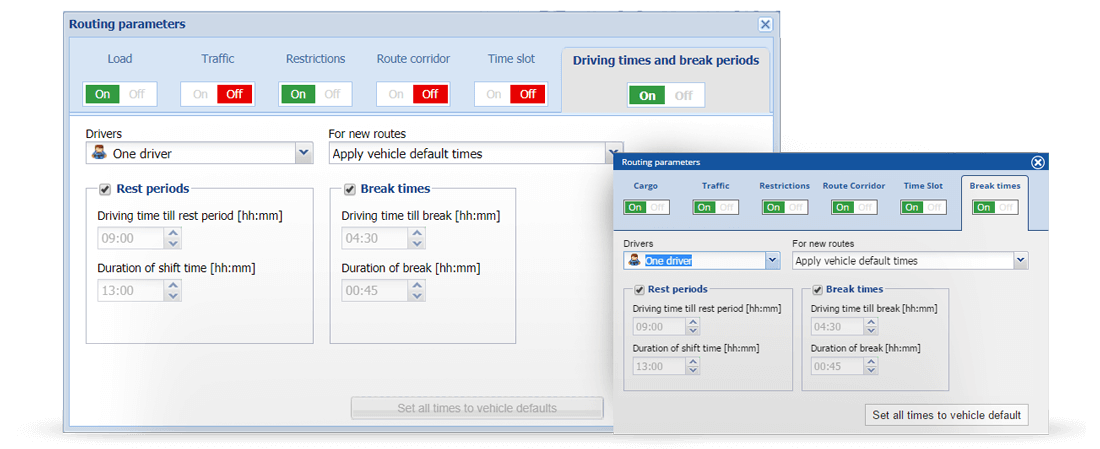Click driver icon in large Drivers field
This screenshot has width=1100, height=449.
point(99,153)
